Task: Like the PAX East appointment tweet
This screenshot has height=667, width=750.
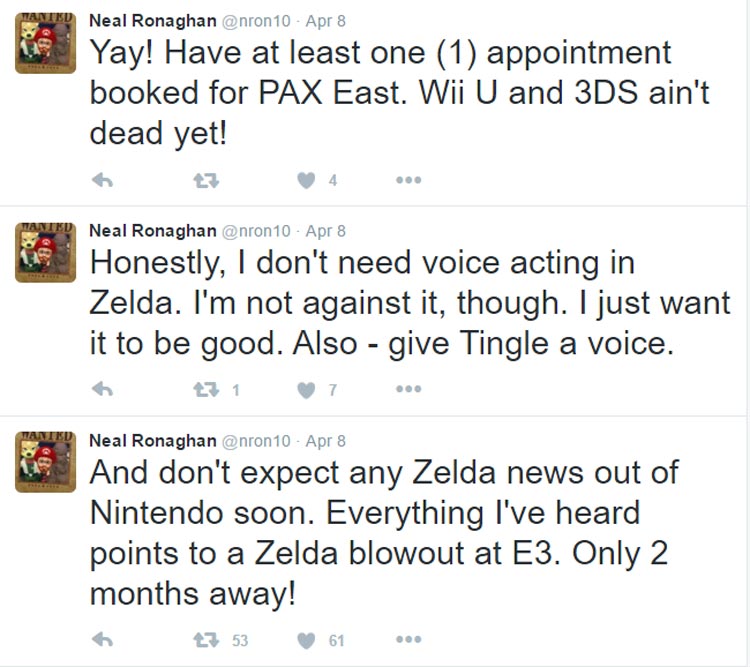Action: [x=307, y=181]
